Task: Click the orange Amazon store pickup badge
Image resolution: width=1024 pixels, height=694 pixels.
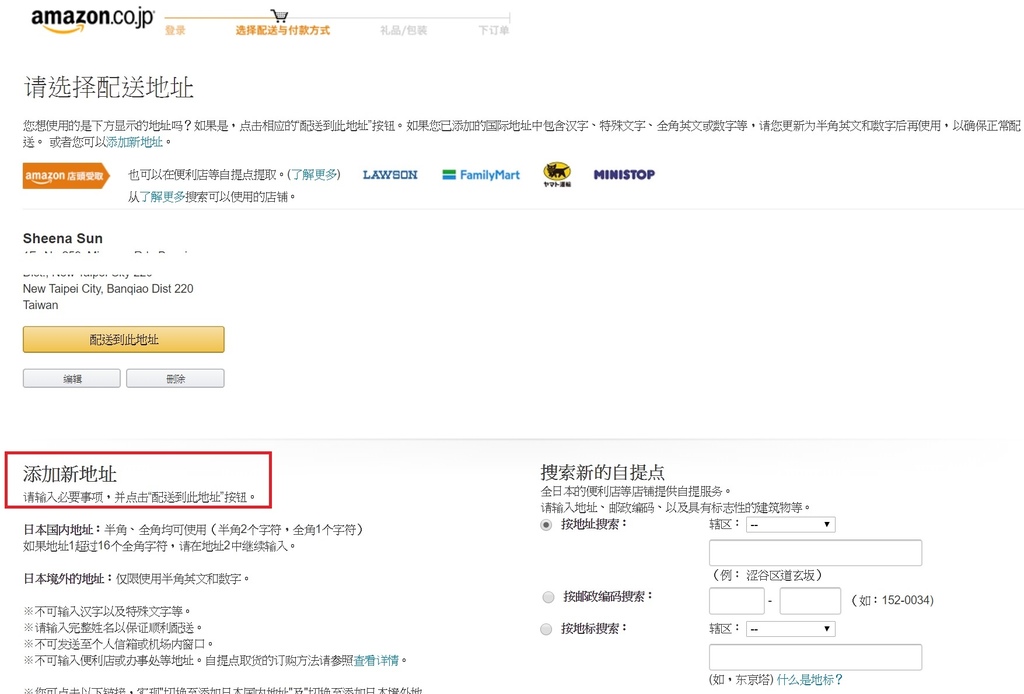Action: (66, 176)
